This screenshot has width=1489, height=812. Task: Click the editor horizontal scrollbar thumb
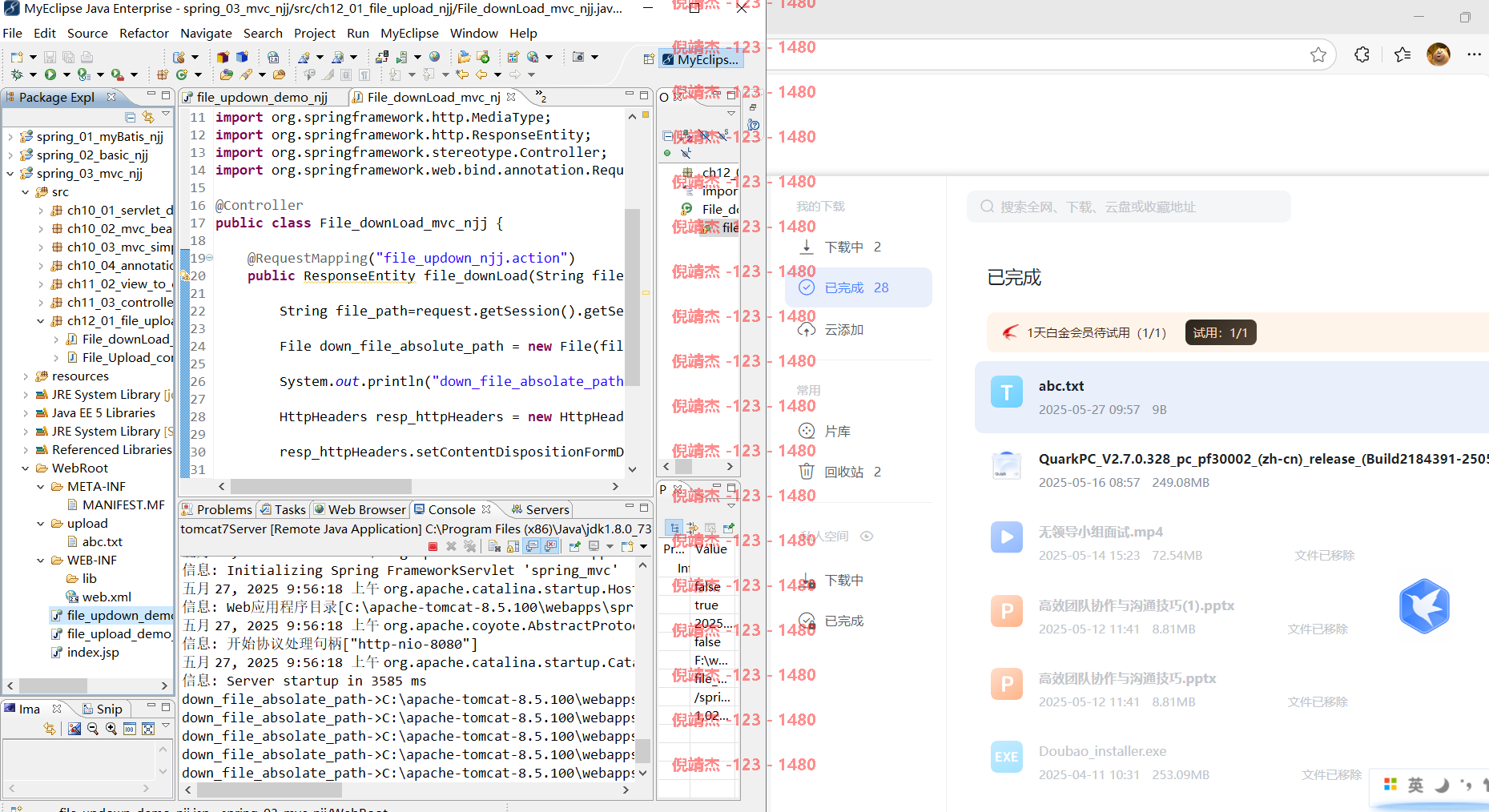[321, 486]
